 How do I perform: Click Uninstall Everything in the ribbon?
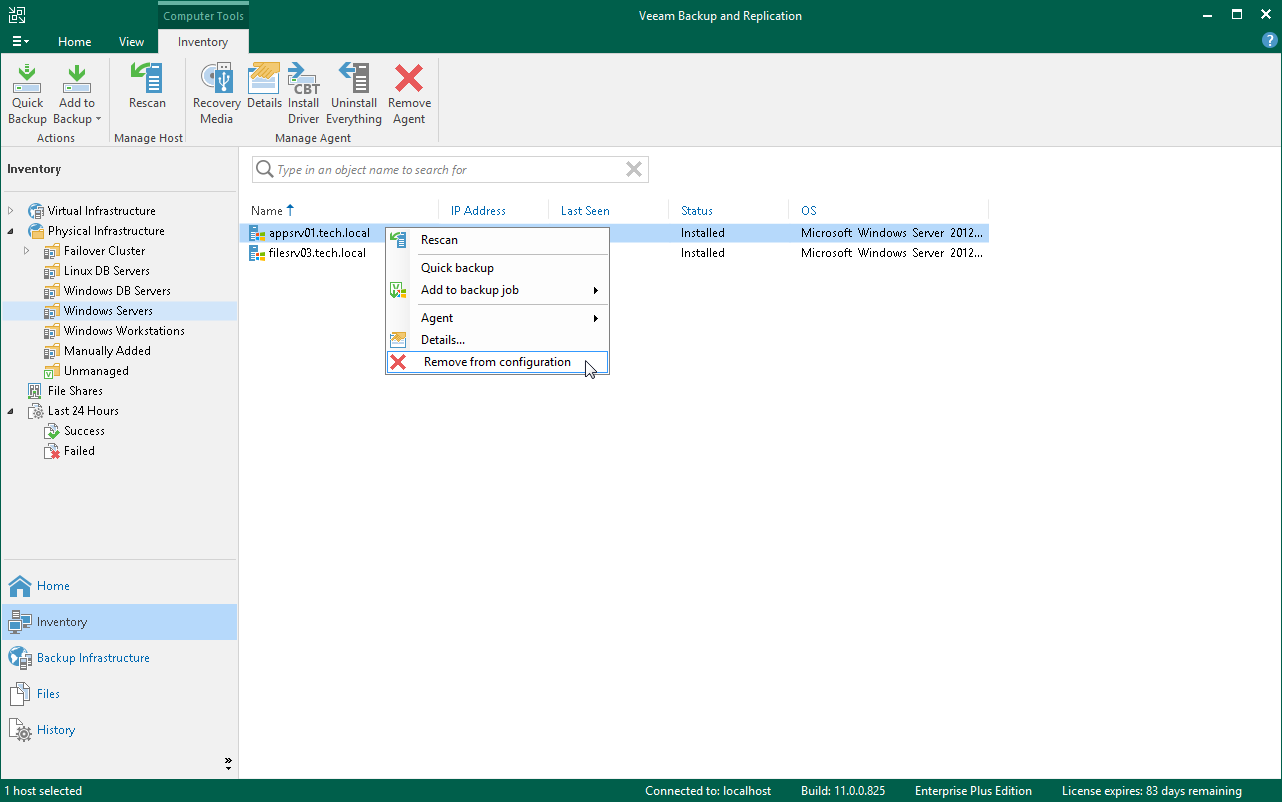pyautogui.click(x=354, y=94)
